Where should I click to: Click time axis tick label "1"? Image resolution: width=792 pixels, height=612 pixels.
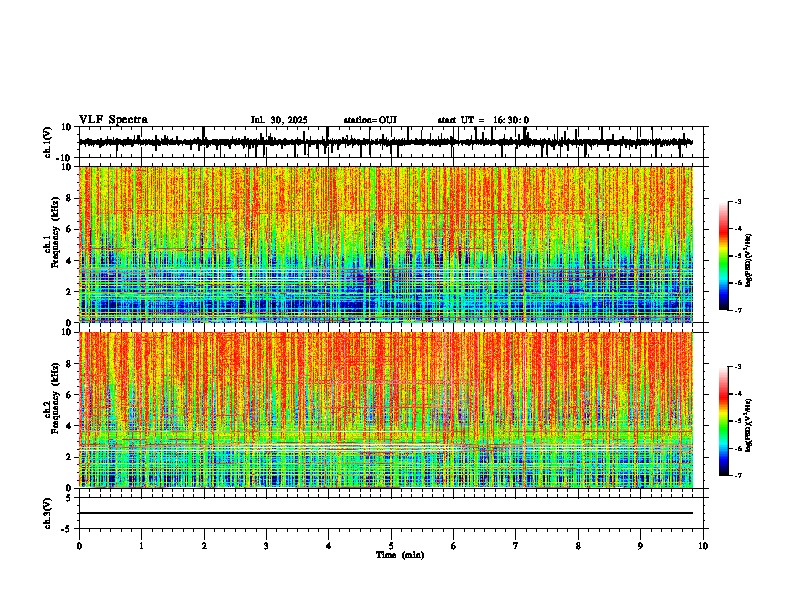[x=141, y=546]
